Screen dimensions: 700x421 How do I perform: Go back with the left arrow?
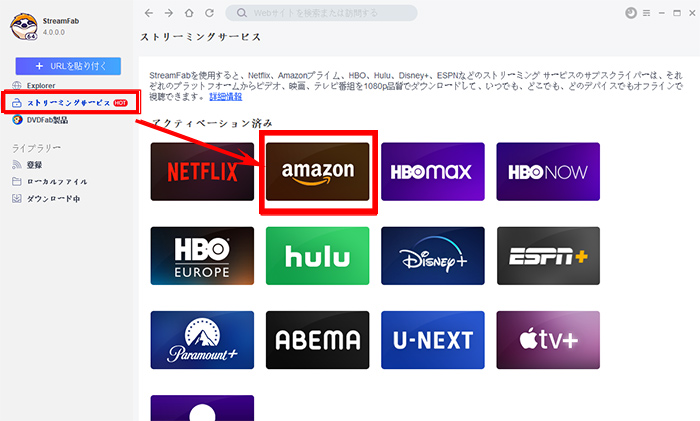pyautogui.click(x=149, y=13)
